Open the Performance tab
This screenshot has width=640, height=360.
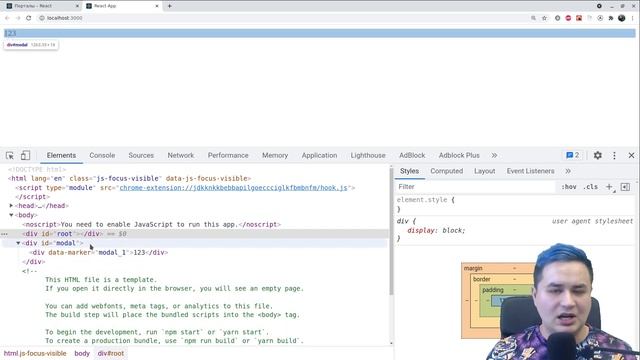click(x=228, y=156)
